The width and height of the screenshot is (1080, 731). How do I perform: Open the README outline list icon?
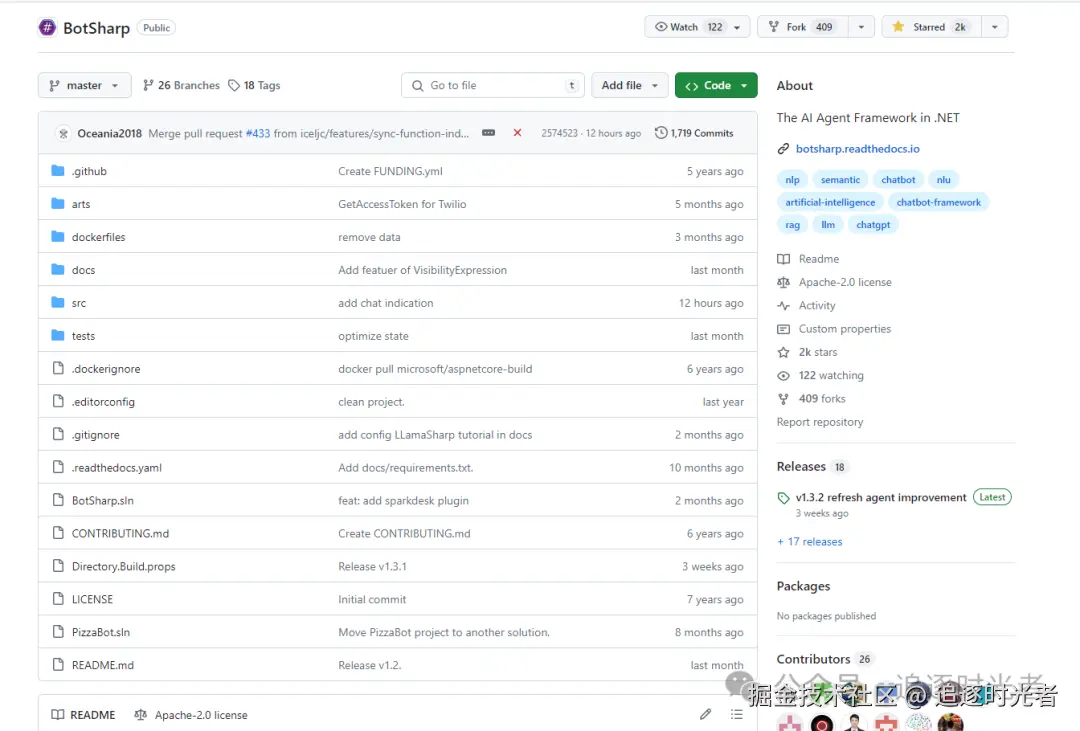(x=737, y=714)
